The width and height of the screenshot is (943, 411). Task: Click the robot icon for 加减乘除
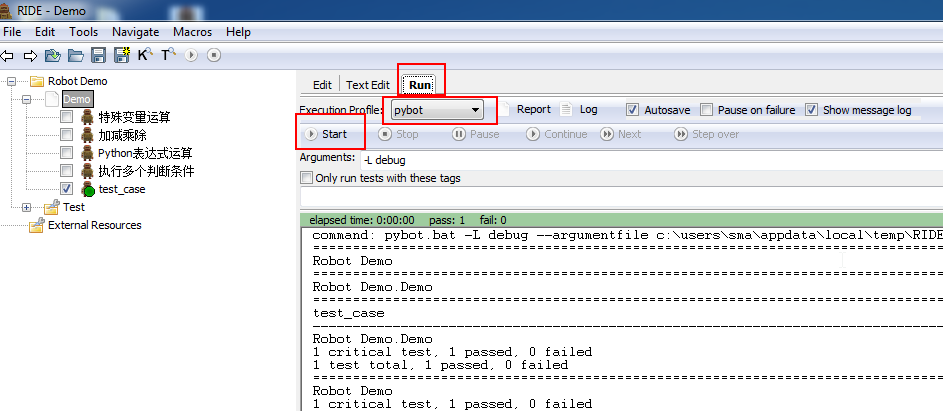click(88, 135)
